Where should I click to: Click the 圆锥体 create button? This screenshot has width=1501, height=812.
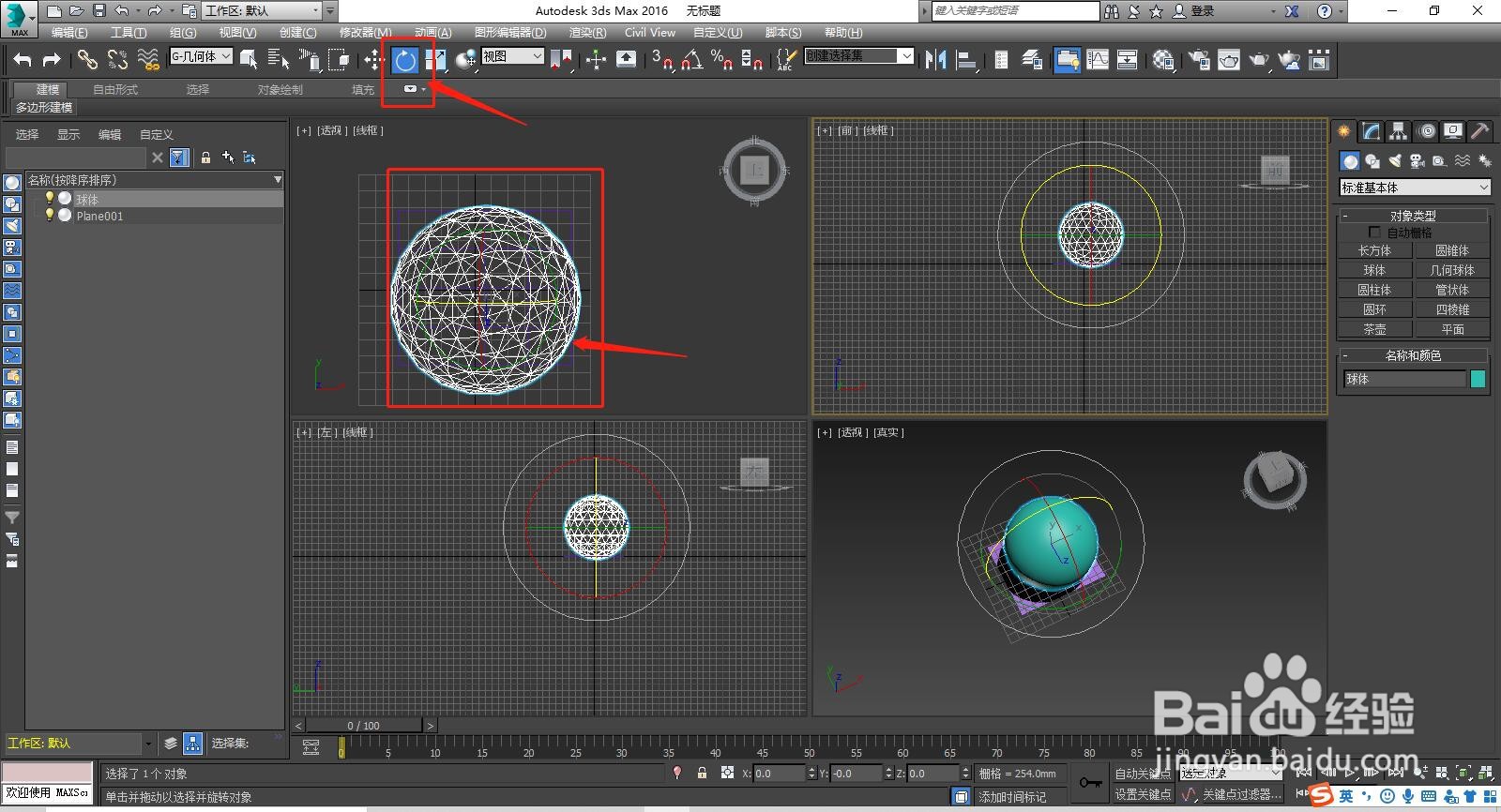click(x=1451, y=250)
